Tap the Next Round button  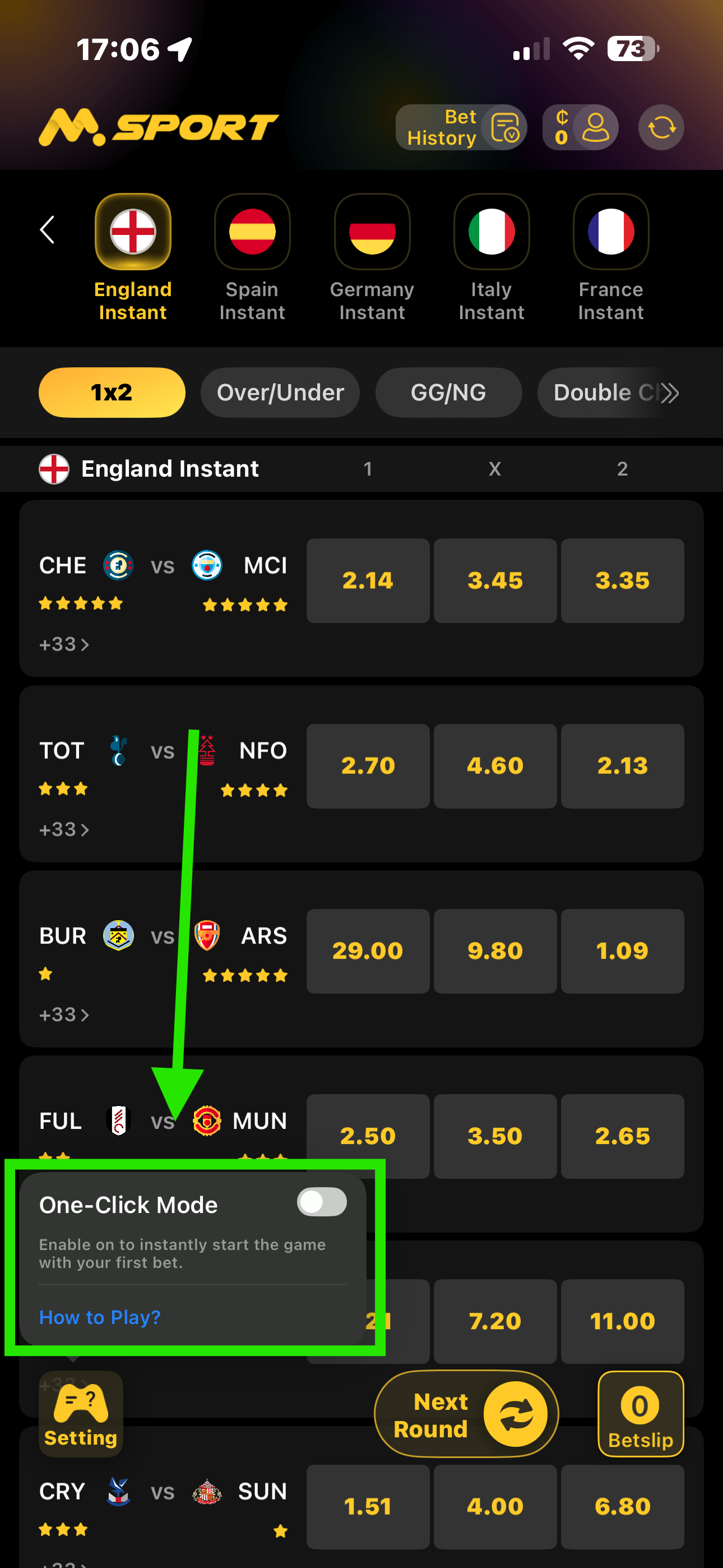[466, 1413]
